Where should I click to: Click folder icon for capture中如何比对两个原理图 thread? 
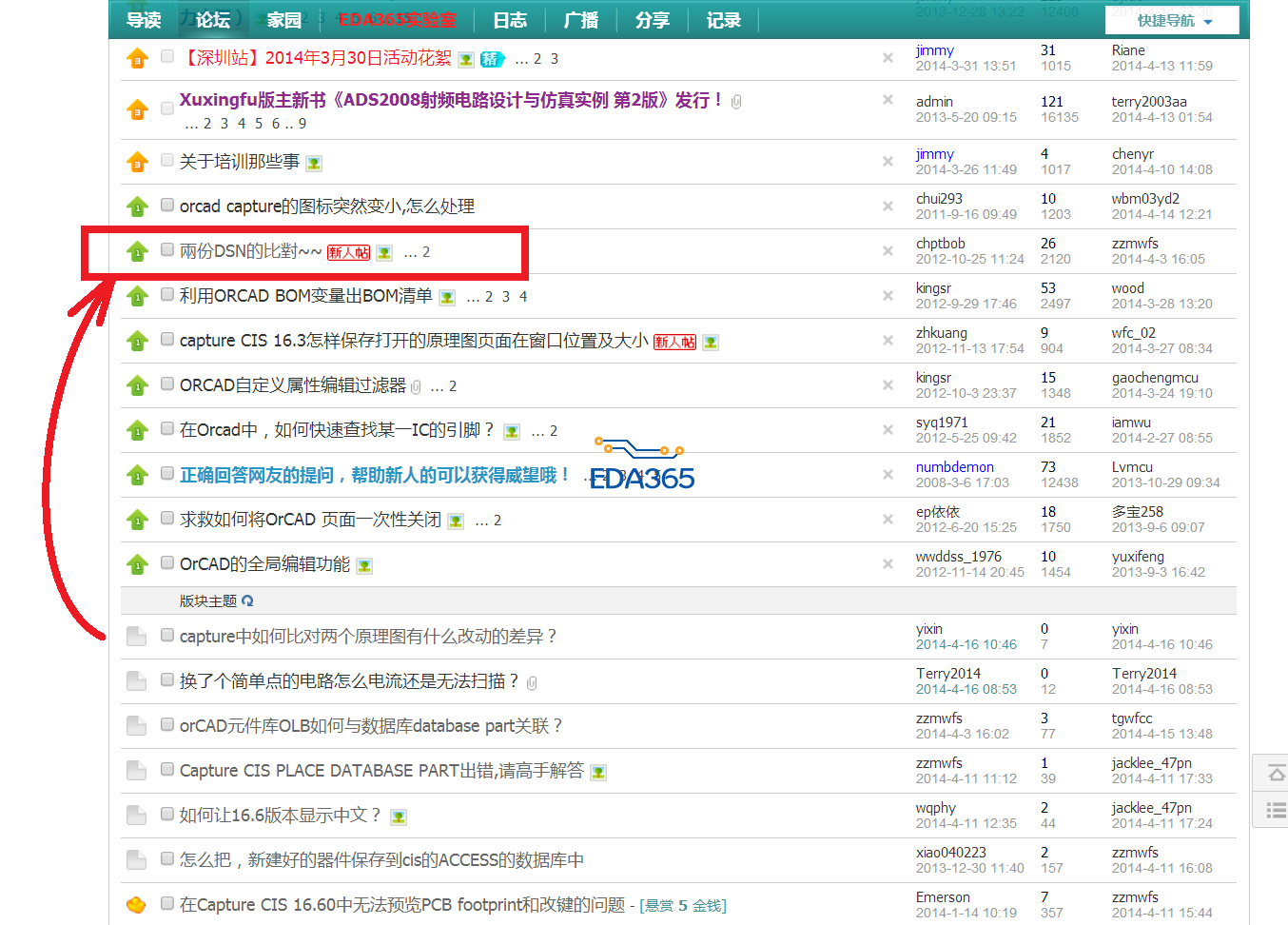click(137, 636)
